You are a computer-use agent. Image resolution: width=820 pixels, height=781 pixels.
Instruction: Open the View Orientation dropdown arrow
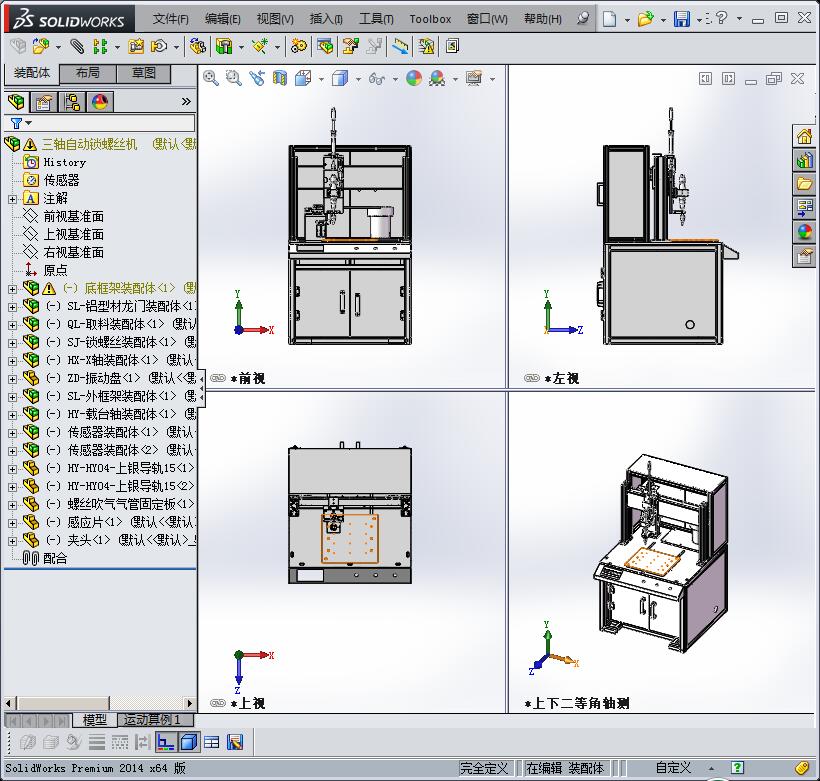point(321,80)
